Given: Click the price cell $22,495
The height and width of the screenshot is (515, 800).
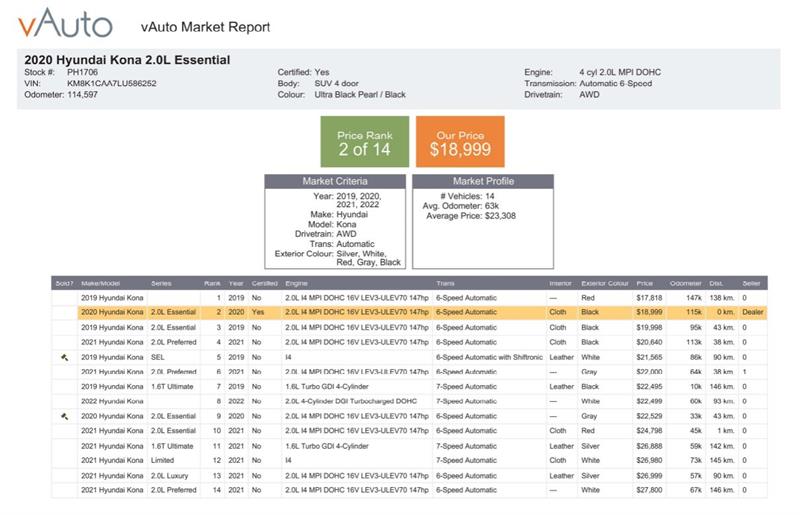Looking at the screenshot, I should click(649, 386).
